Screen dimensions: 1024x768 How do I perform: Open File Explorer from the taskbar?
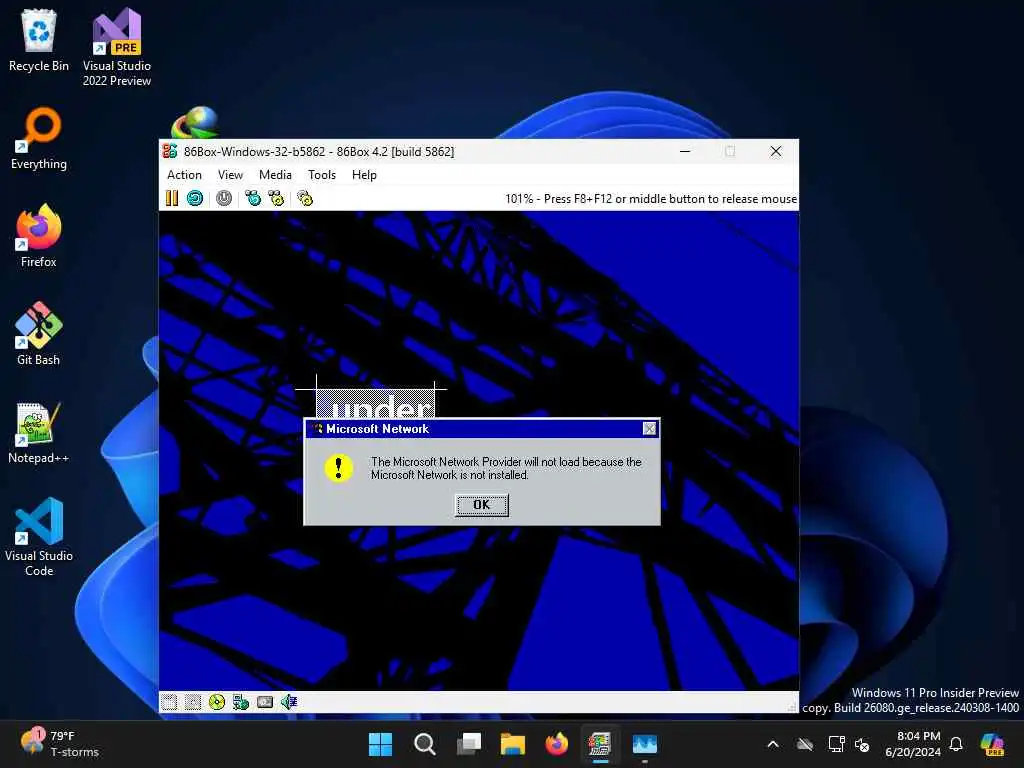pyautogui.click(x=513, y=744)
